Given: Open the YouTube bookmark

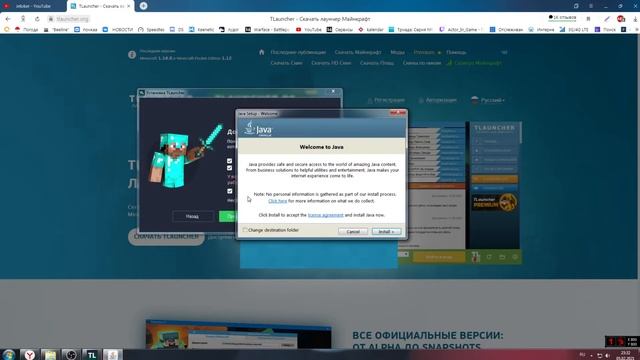Looking at the screenshot, I should [x=309, y=29].
